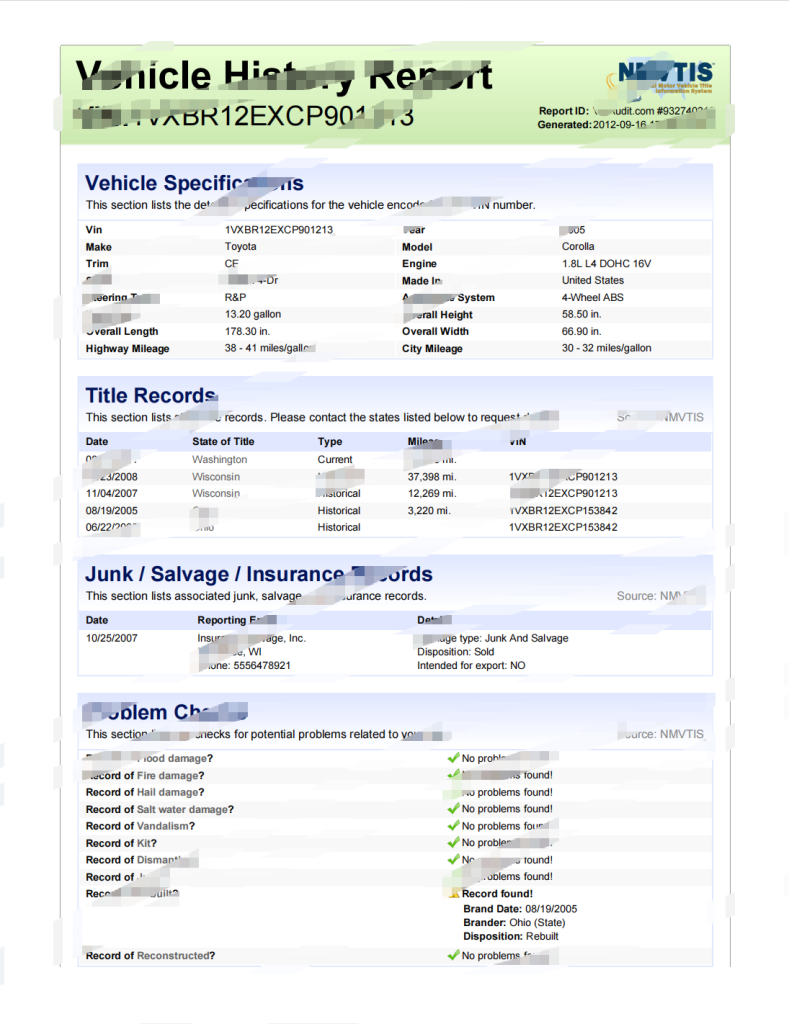
Task: Click the Vehicle Specifications section heading
Action: pos(194,183)
